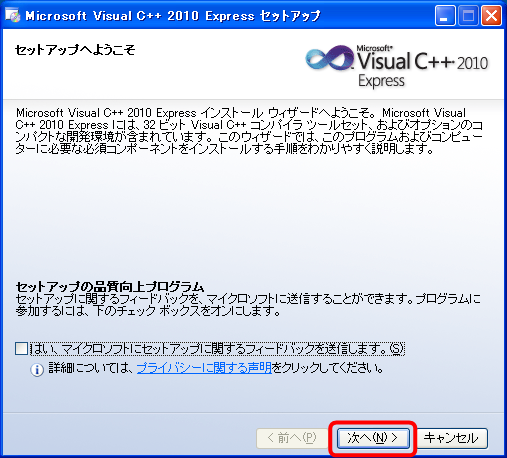Image resolution: width=507 pixels, height=458 pixels.
Task: Click the Visual C++ infinity logo
Action: pos(329,58)
